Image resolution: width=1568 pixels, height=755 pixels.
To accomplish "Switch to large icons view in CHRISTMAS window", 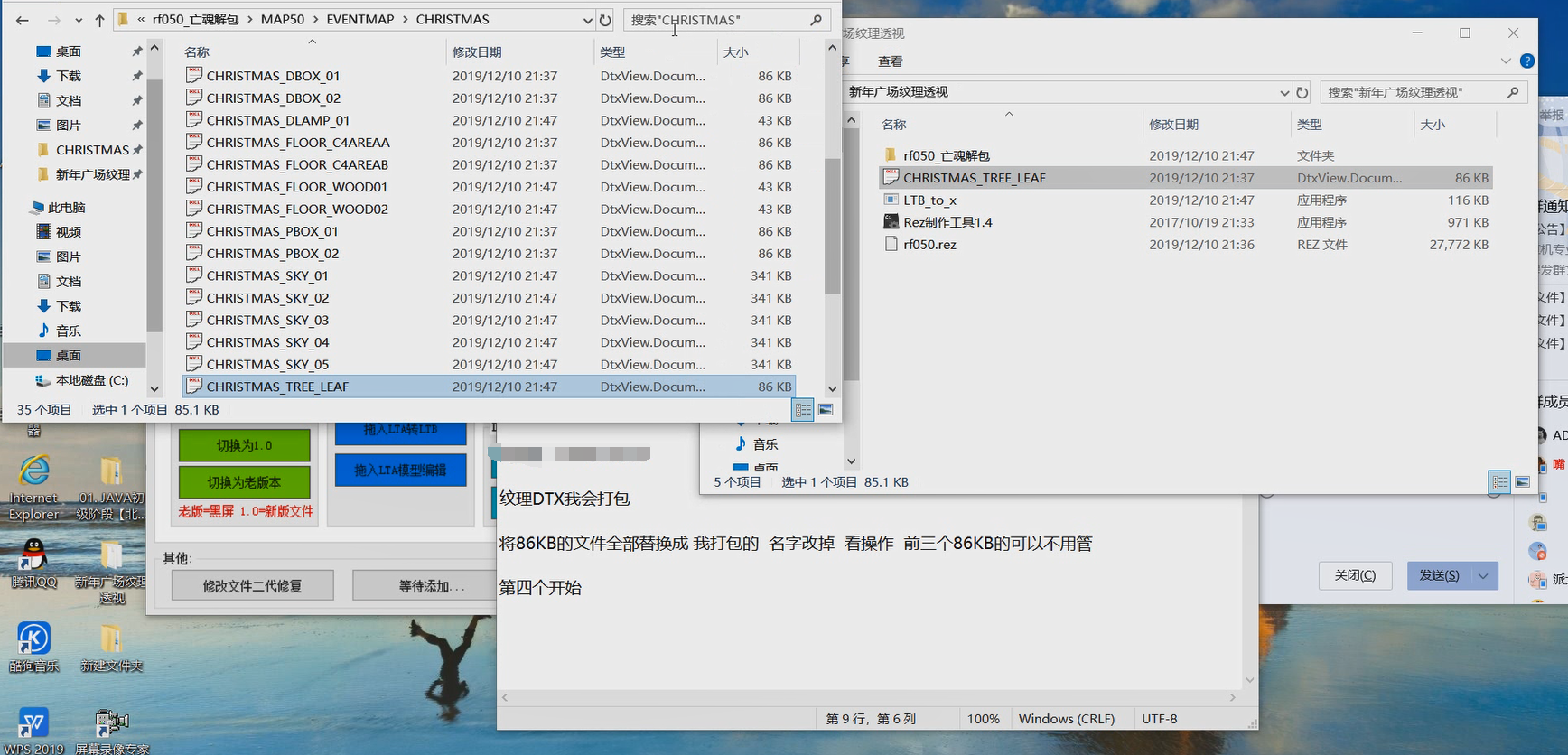I will [826, 410].
